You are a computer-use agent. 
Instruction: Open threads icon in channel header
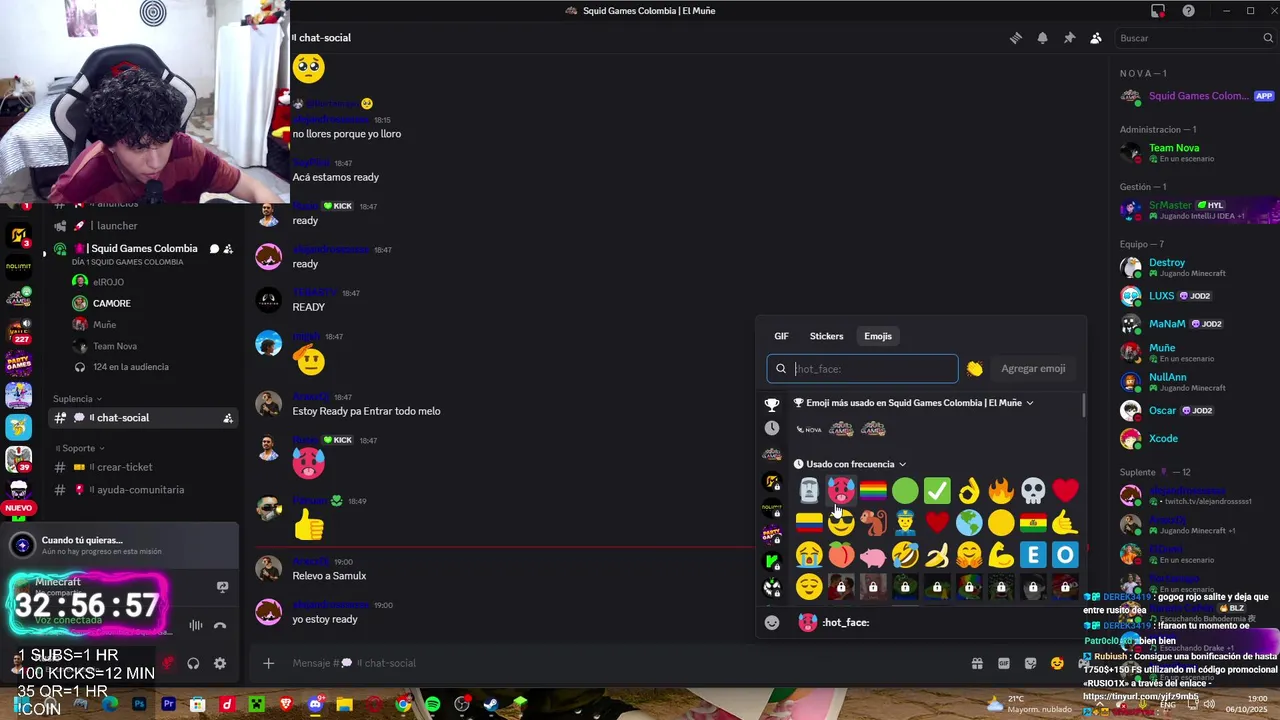[1015, 38]
